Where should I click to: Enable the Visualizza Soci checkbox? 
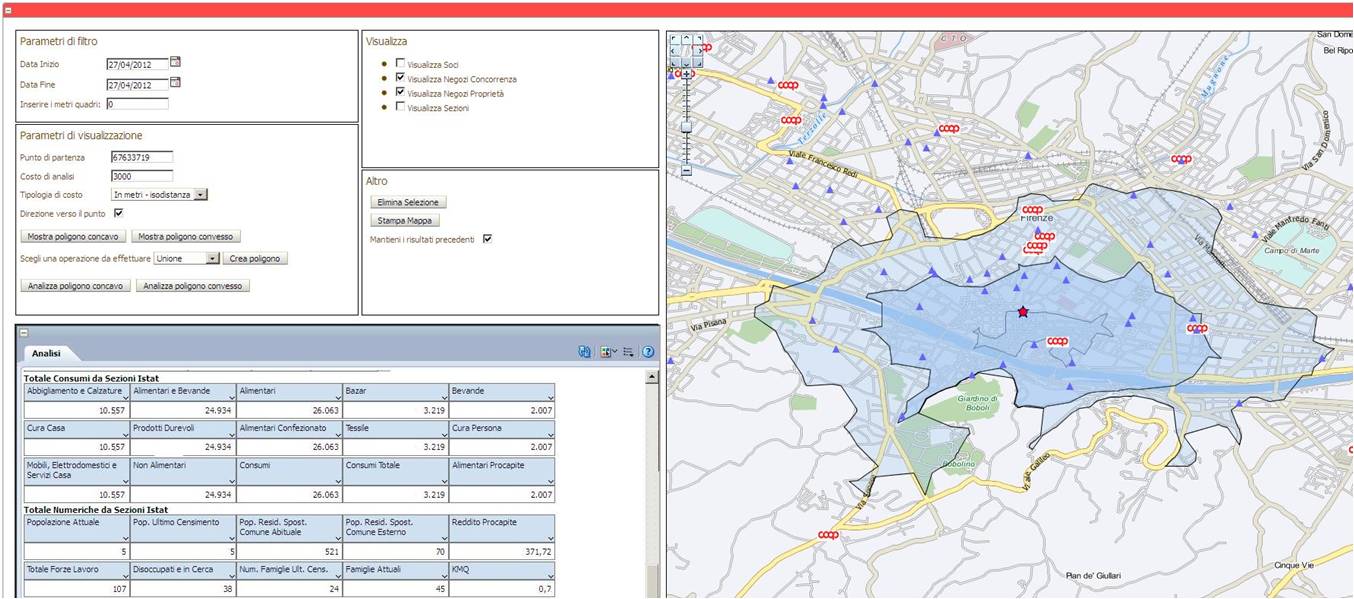click(401, 64)
